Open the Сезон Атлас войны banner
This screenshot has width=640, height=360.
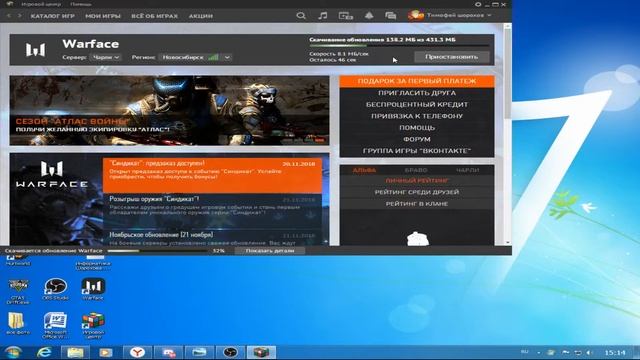169,111
